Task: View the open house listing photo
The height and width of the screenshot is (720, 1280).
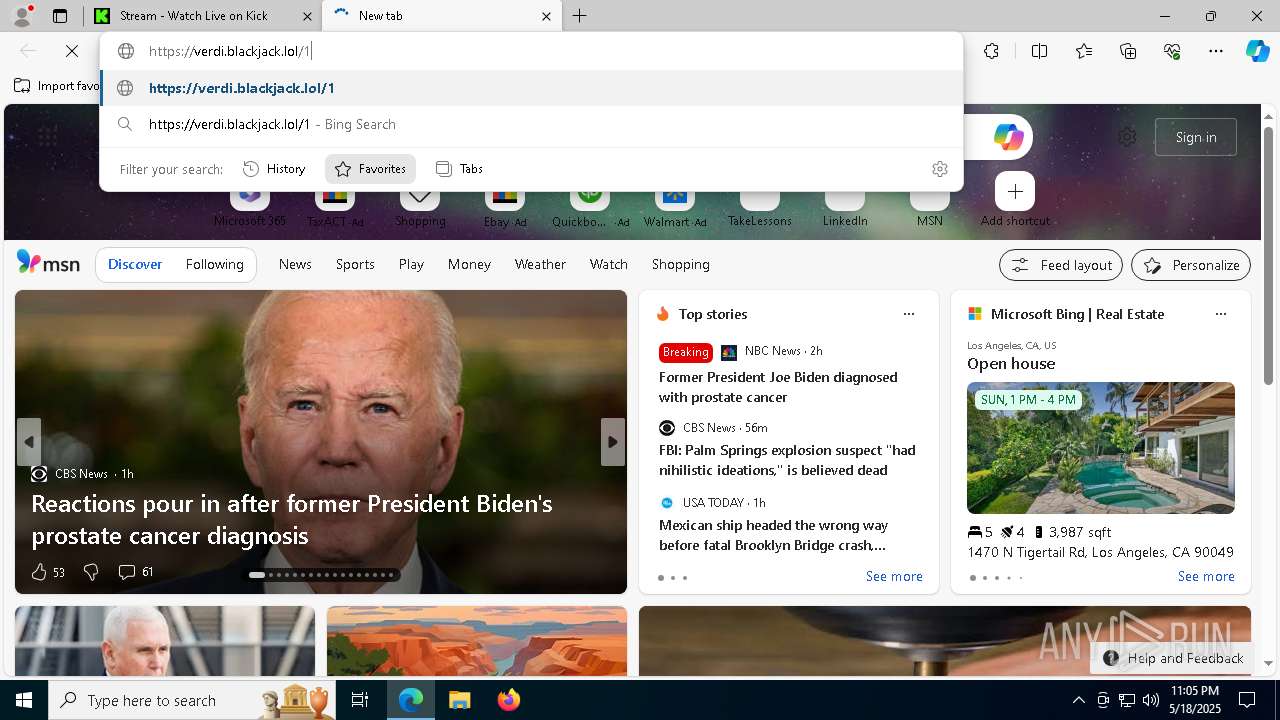Action: (x=1101, y=448)
